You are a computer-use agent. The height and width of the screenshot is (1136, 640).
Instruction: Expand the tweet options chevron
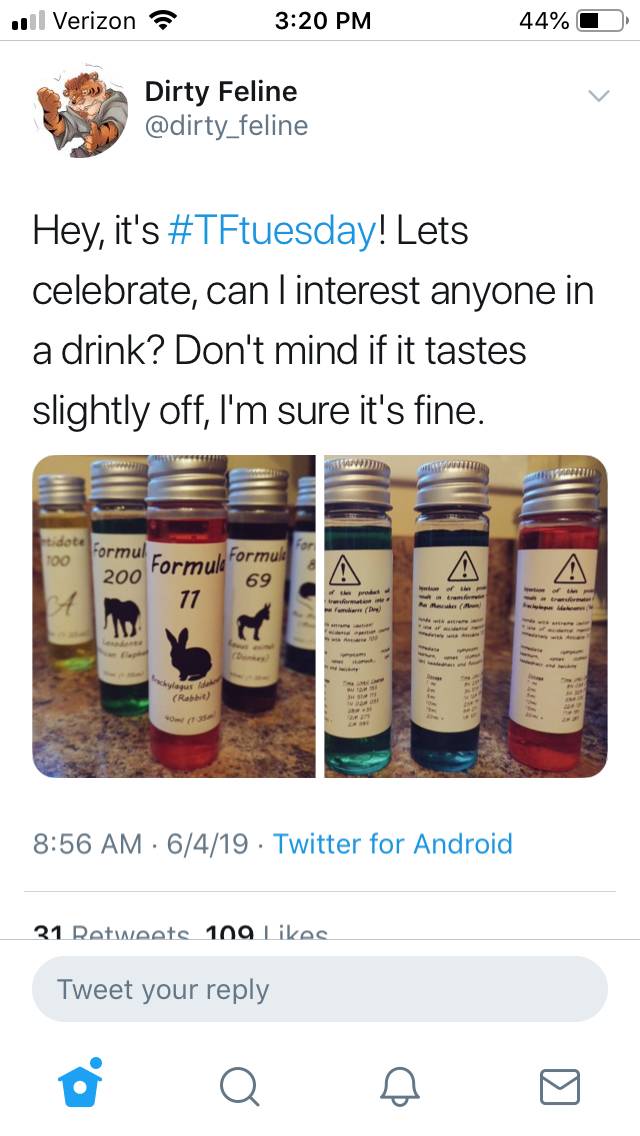tap(598, 96)
